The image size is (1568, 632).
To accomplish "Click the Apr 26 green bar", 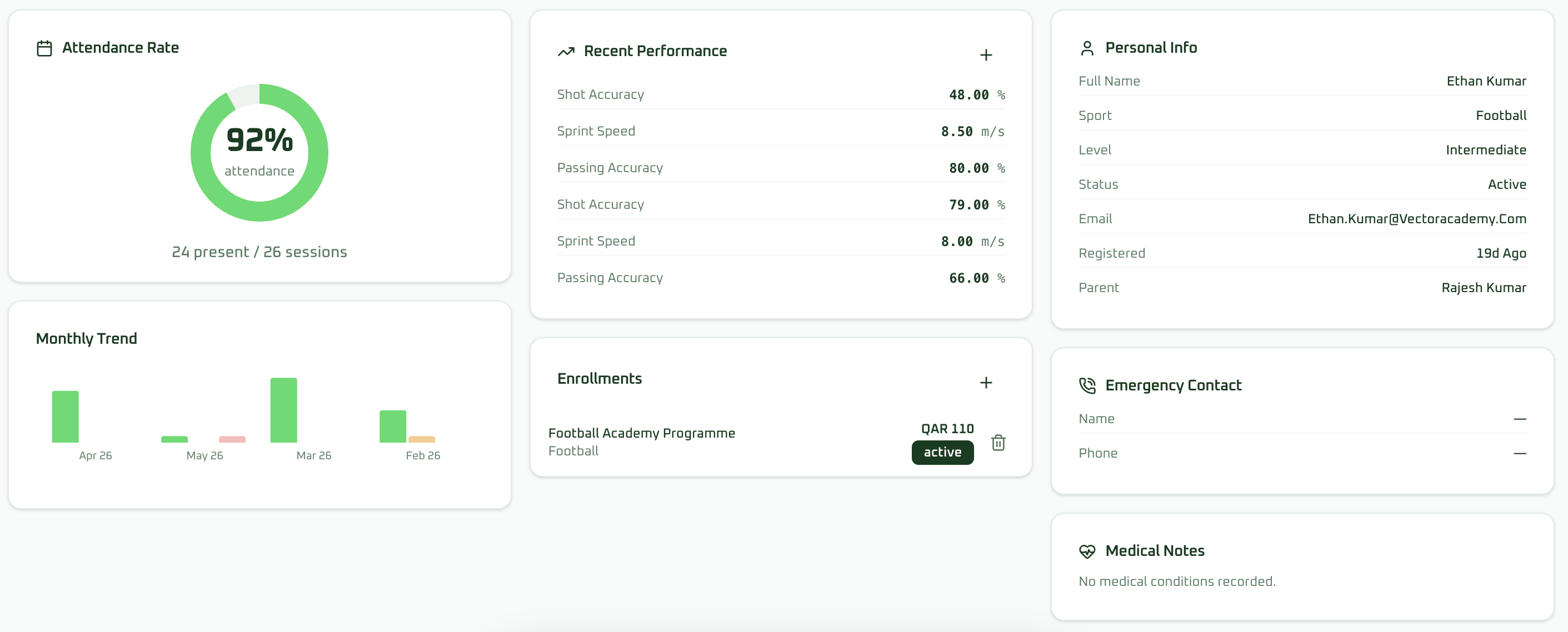I will click(x=65, y=417).
